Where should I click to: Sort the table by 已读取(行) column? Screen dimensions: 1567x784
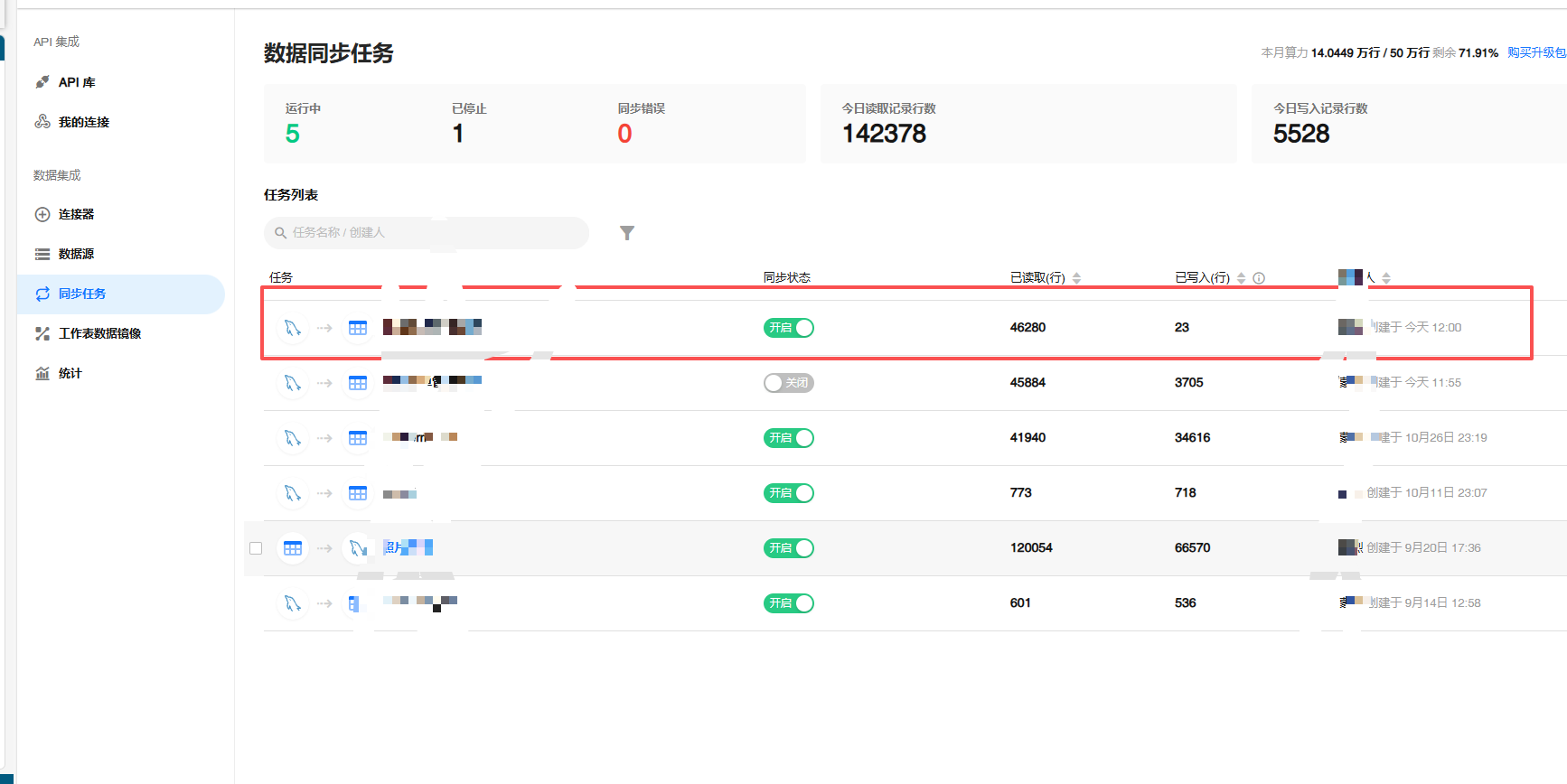(1076, 278)
